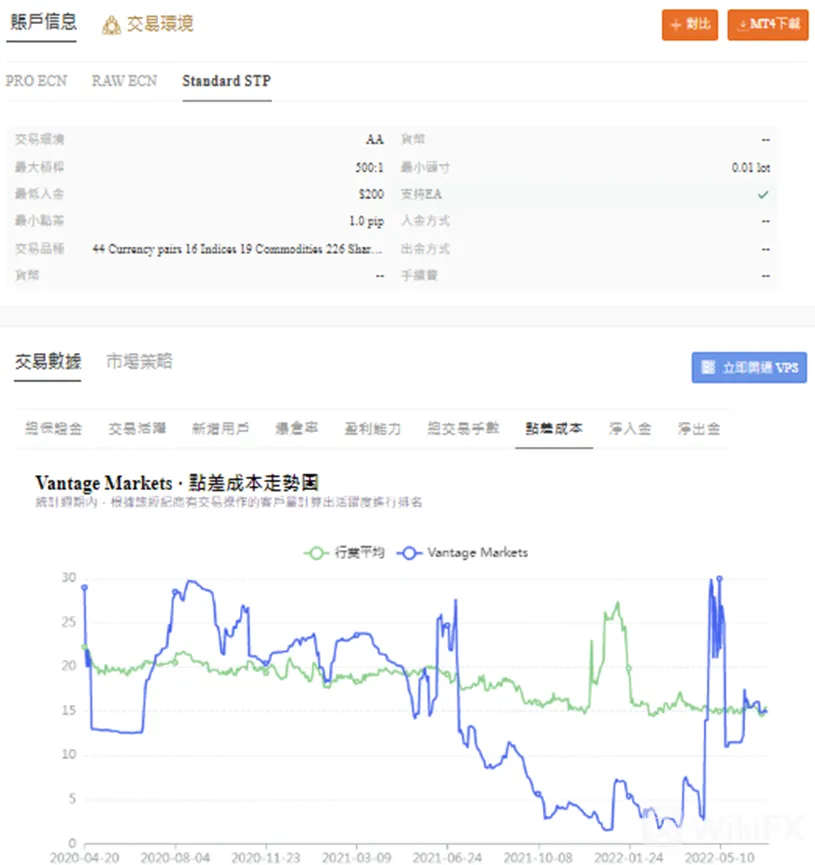Image resolution: width=815 pixels, height=865 pixels.
Task: Click the Vantage Markets chart title
Action: point(177,483)
